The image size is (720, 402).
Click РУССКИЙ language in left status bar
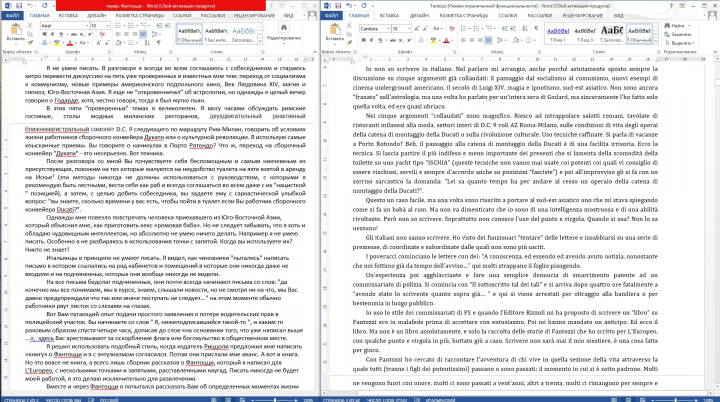(109, 400)
